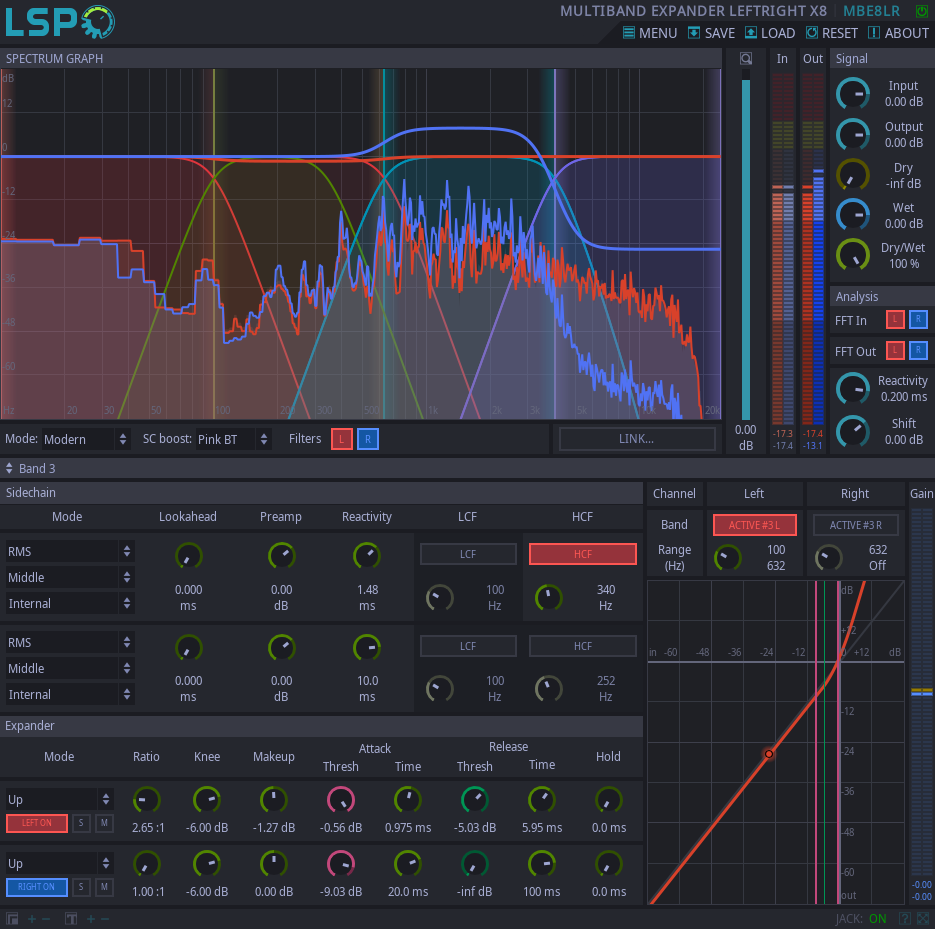The width and height of the screenshot is (935, 929).
Task: Toggle the LEFT ON expander button
Action: point(37,823)
